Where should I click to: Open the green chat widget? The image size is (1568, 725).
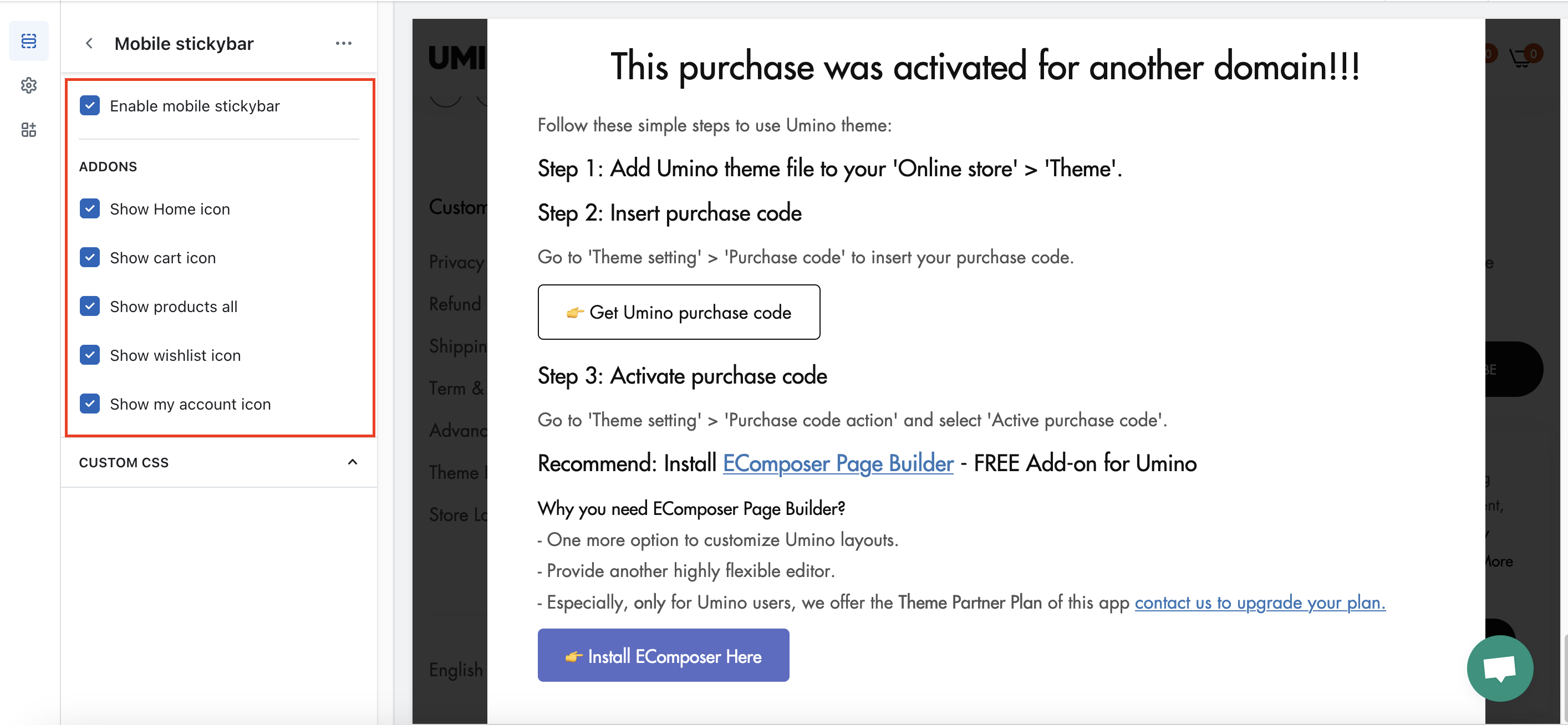point(1499,668)
